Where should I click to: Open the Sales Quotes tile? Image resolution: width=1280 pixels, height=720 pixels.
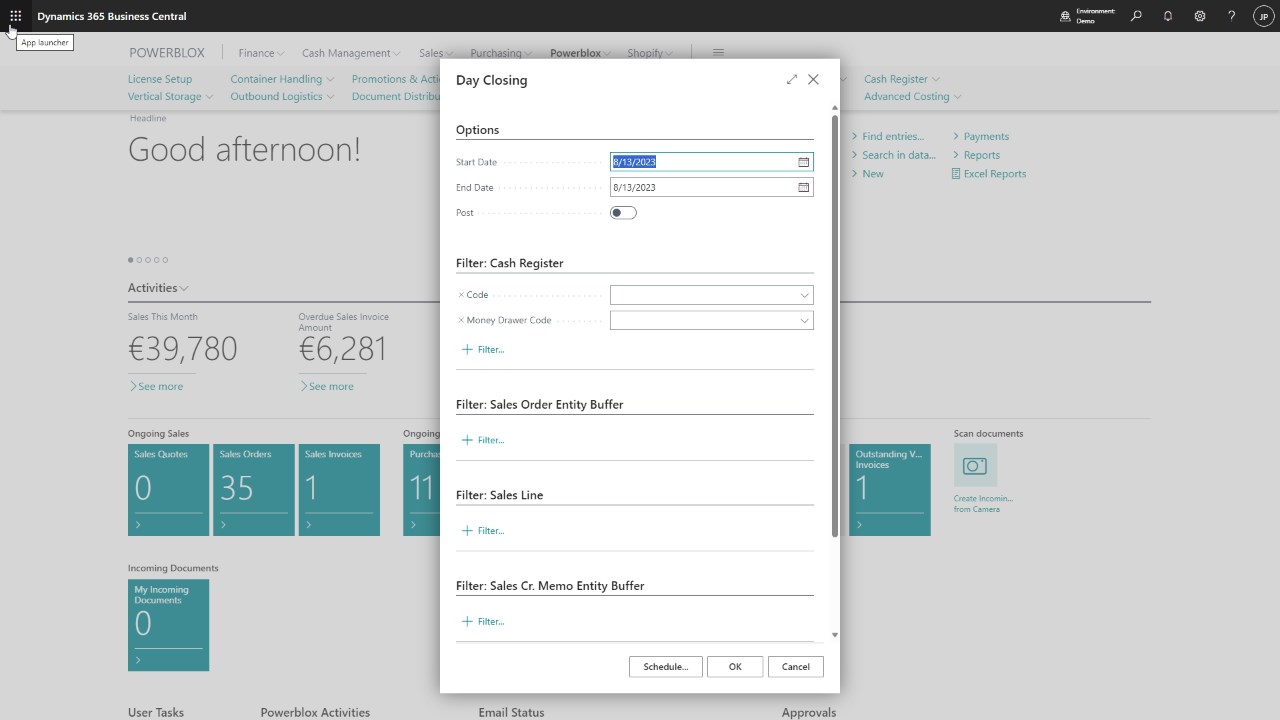click(168, 490)
